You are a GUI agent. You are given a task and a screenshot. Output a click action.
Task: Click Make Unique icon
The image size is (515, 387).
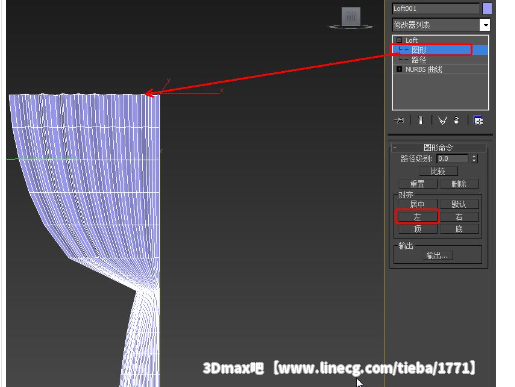pyautogui.click(x=442, y=120)
